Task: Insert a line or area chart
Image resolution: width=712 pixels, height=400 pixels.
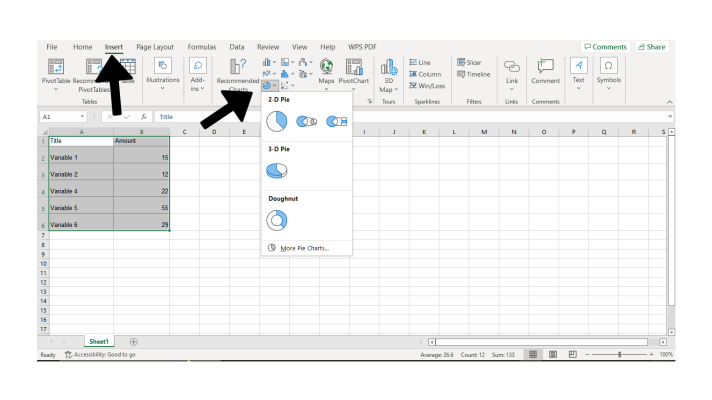Action: coord(269,74)
